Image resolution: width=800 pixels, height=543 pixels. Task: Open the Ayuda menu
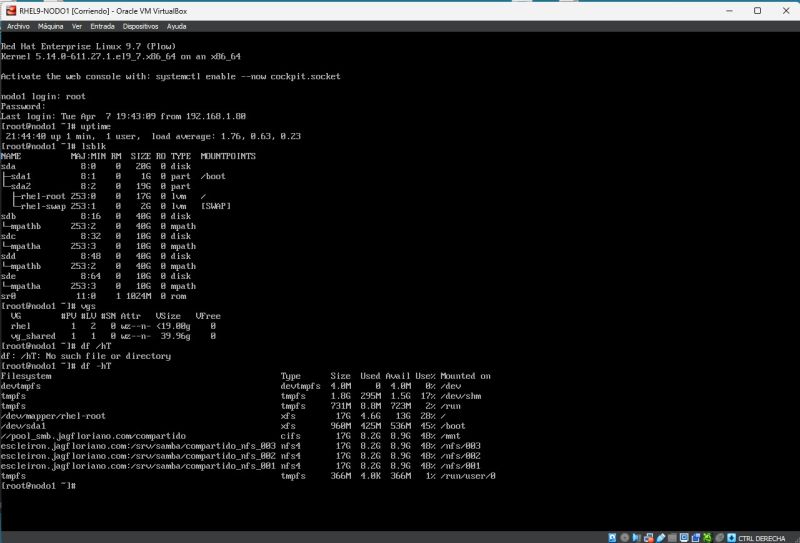click(177, 27)
